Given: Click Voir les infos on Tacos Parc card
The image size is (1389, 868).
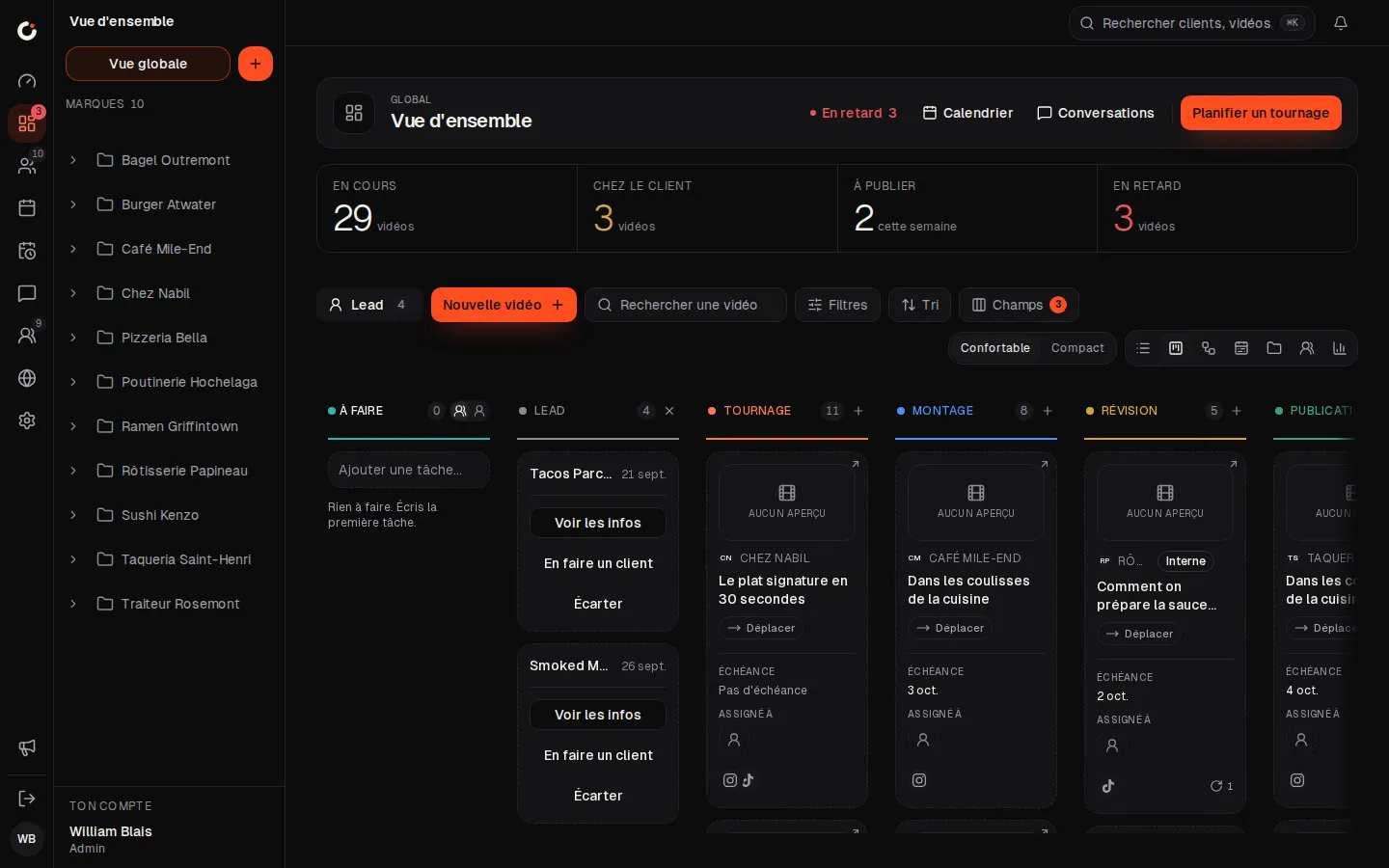Looking at the screenshot, I should (598, 523).
